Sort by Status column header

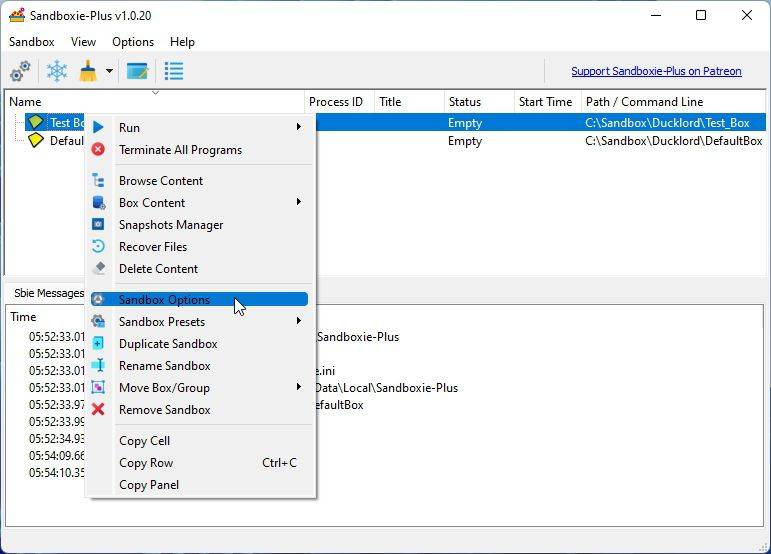pos(479,102)
